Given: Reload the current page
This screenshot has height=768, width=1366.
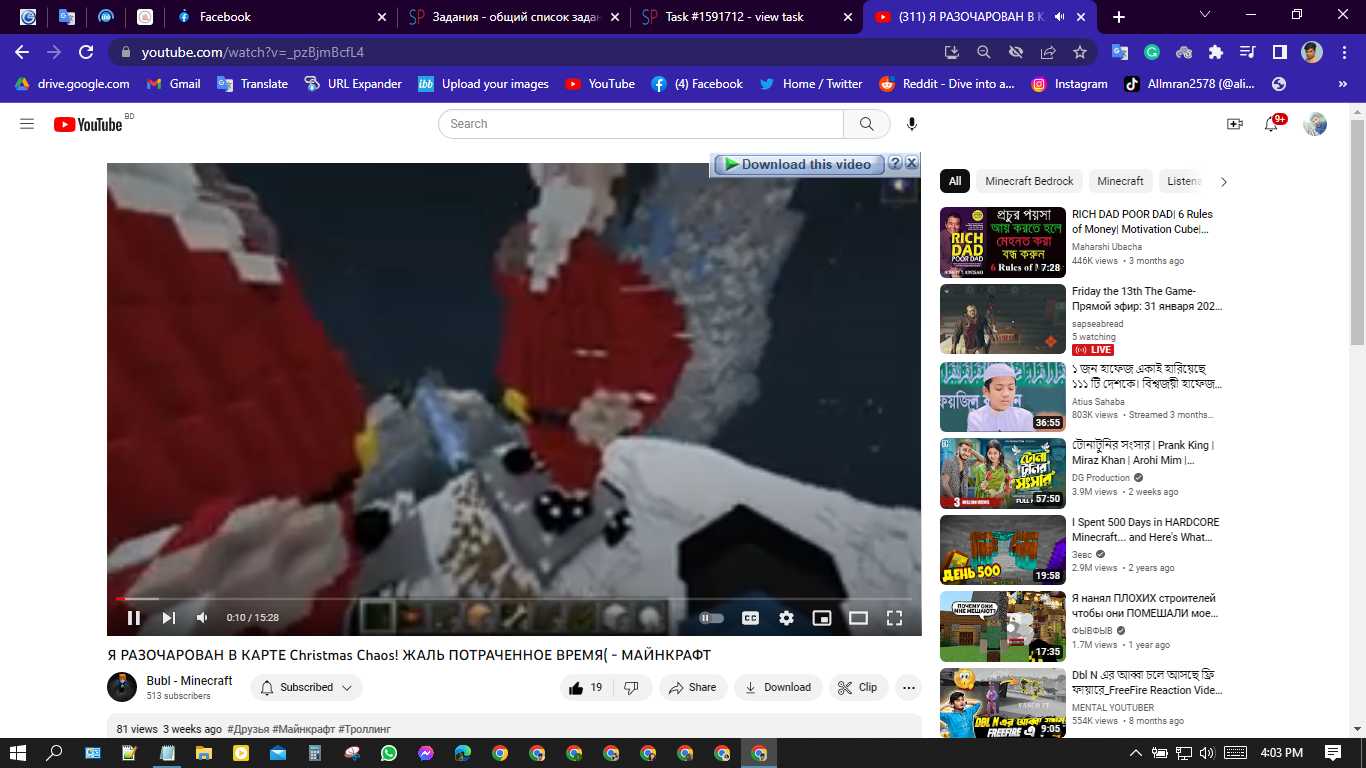Looking at the screenshot, I should [x=86, y=52].
